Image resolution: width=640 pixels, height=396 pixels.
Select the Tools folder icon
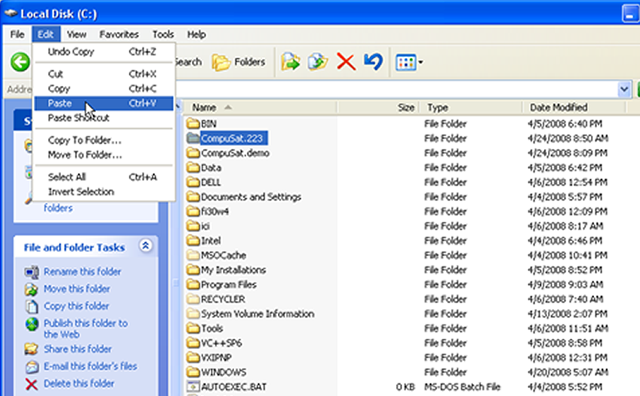[193, 328]
